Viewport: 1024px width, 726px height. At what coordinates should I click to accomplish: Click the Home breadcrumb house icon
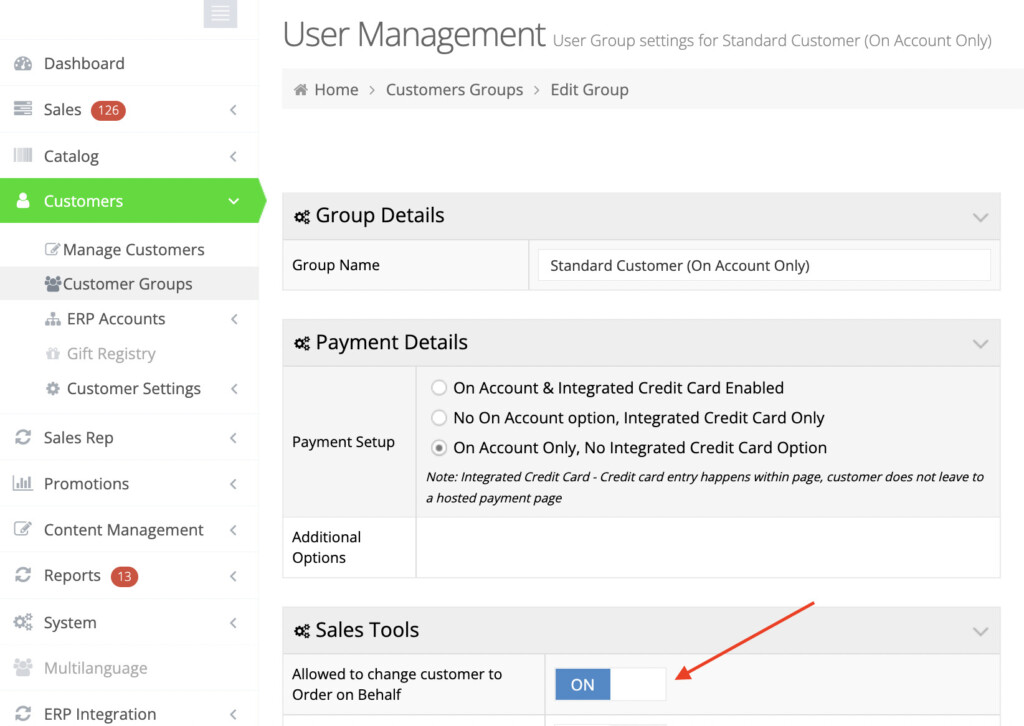tap(300, 89)
